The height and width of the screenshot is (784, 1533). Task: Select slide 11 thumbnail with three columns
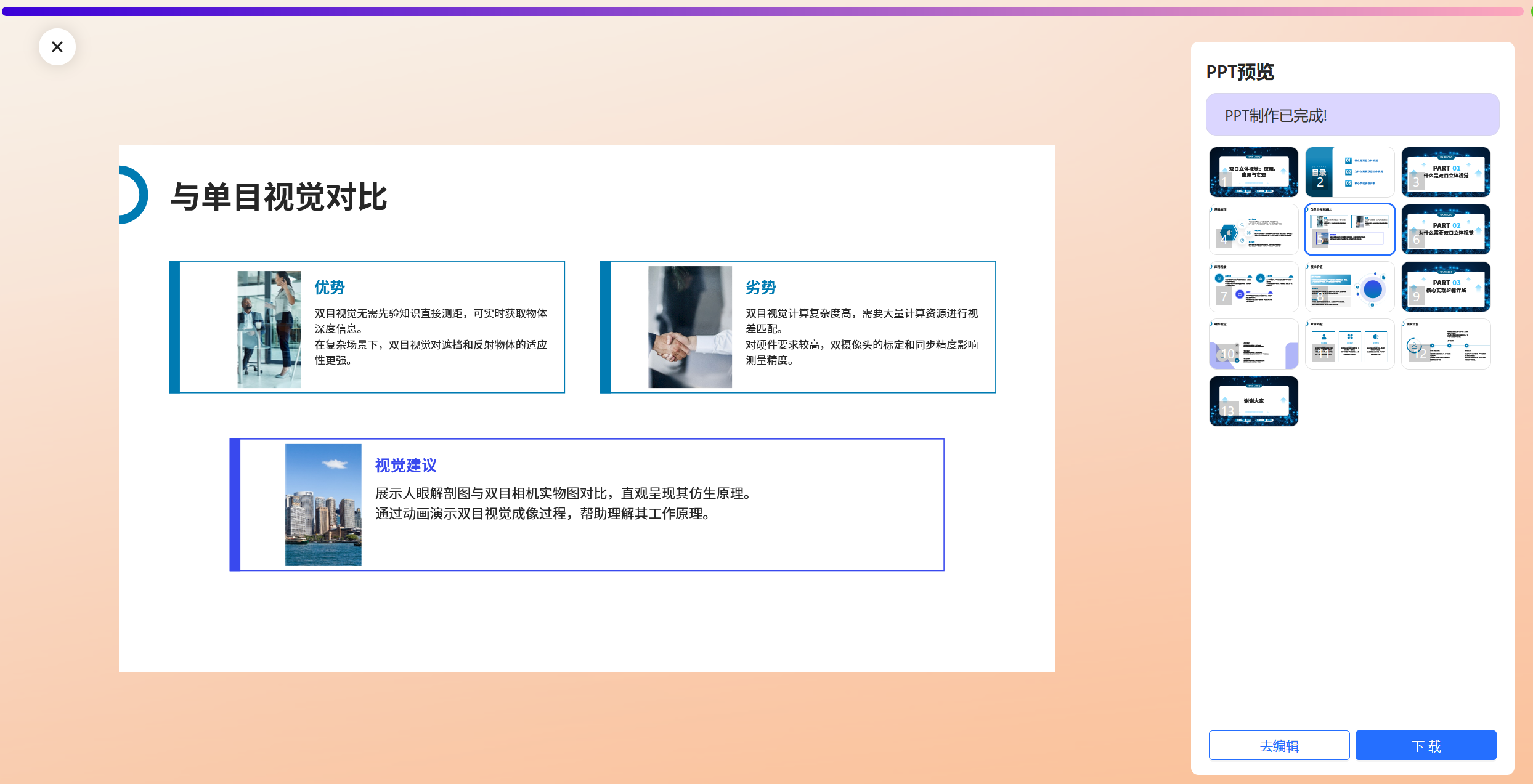(1349, 344)
